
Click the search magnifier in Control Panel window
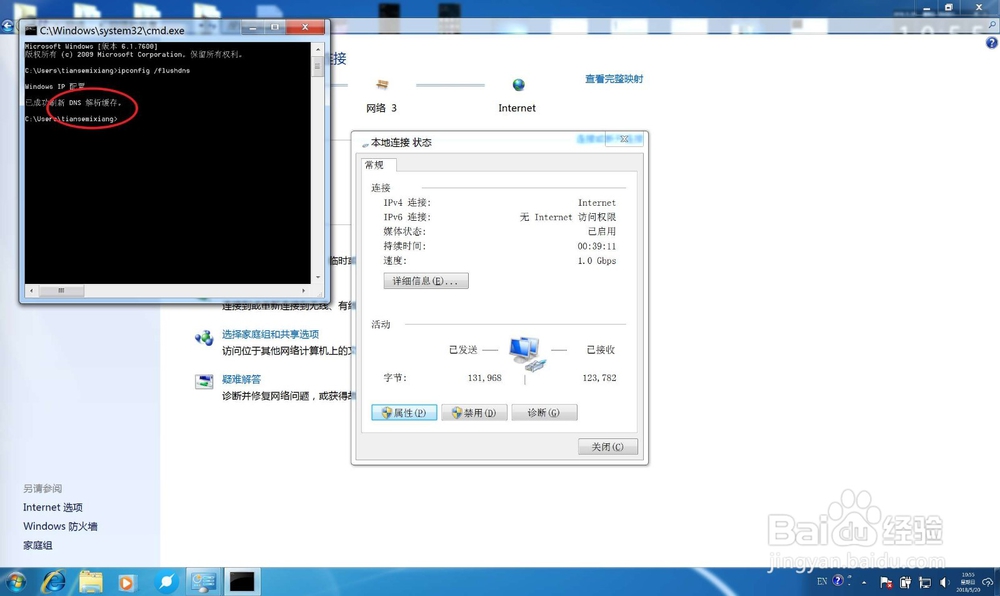(992, 25)
